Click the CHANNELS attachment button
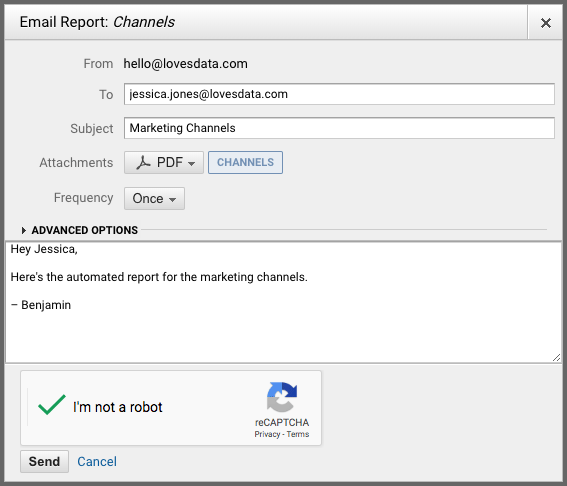 point(246,162)
